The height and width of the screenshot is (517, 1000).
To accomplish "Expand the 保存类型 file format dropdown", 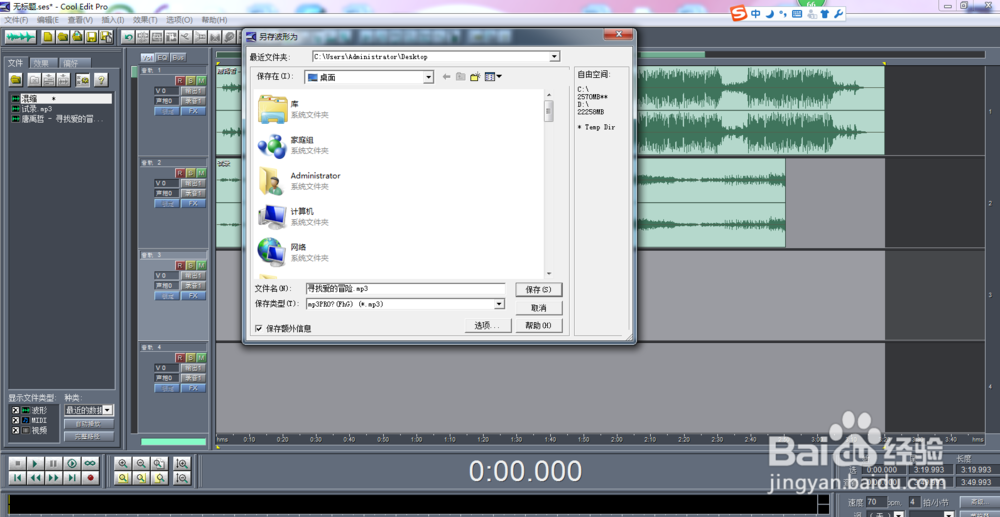I will (x=500, y=304).
